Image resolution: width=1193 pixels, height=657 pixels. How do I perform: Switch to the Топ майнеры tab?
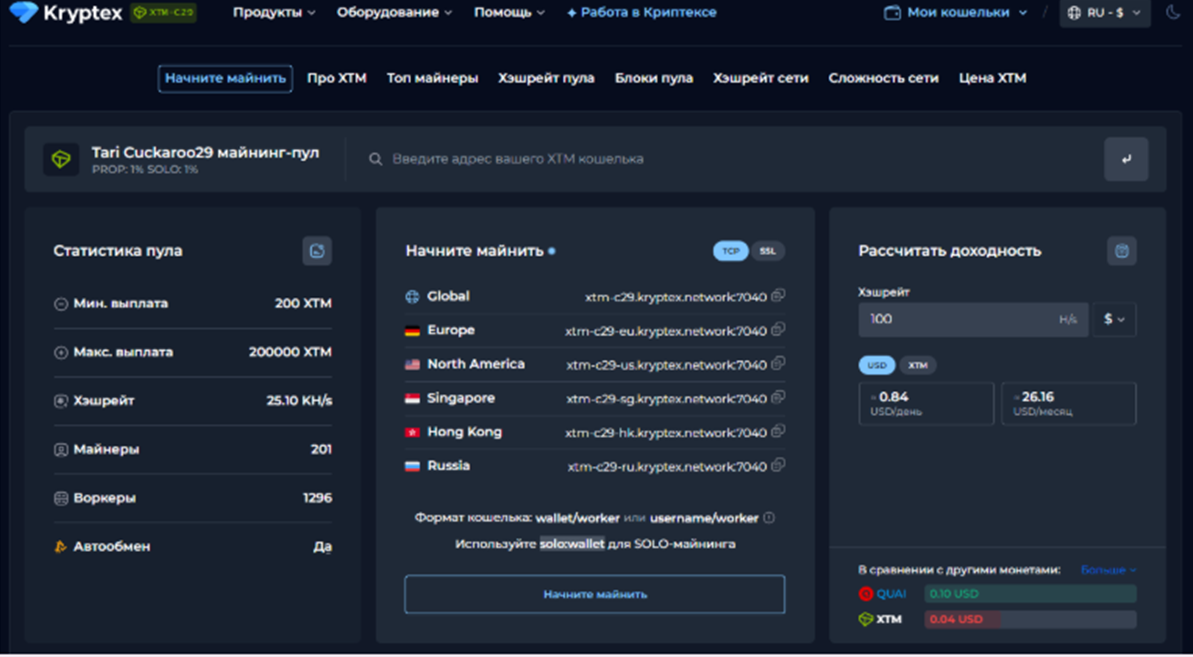coord(432,78)
